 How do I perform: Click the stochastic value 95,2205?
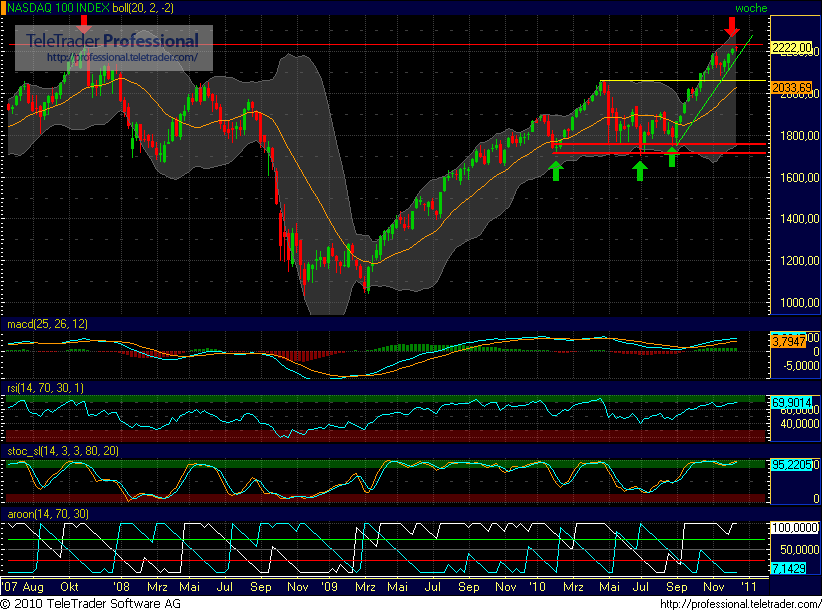[x=791, y=465]
